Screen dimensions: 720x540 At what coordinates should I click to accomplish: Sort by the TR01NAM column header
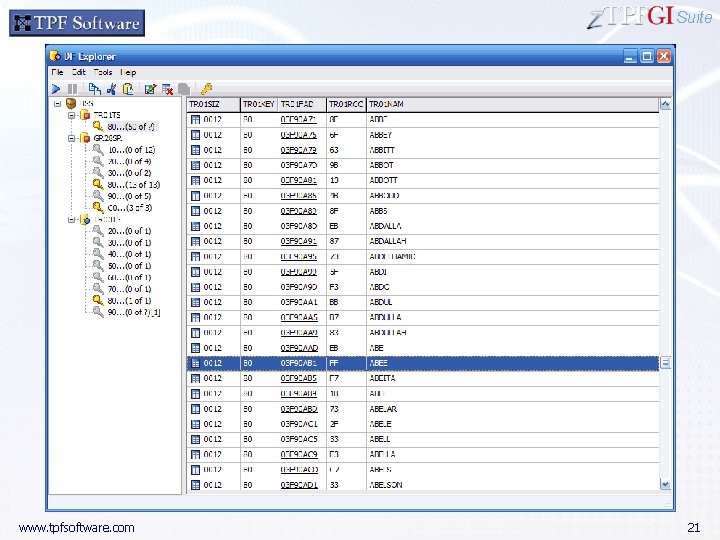coord(512,105)
